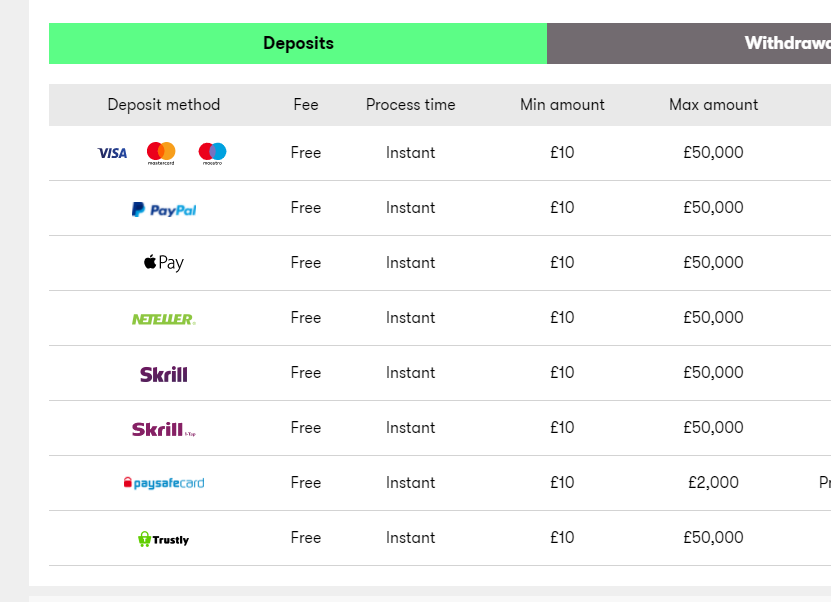Screen dimensions: 831x602
Task: Click the Max amount column header
Action: point(713,105)
